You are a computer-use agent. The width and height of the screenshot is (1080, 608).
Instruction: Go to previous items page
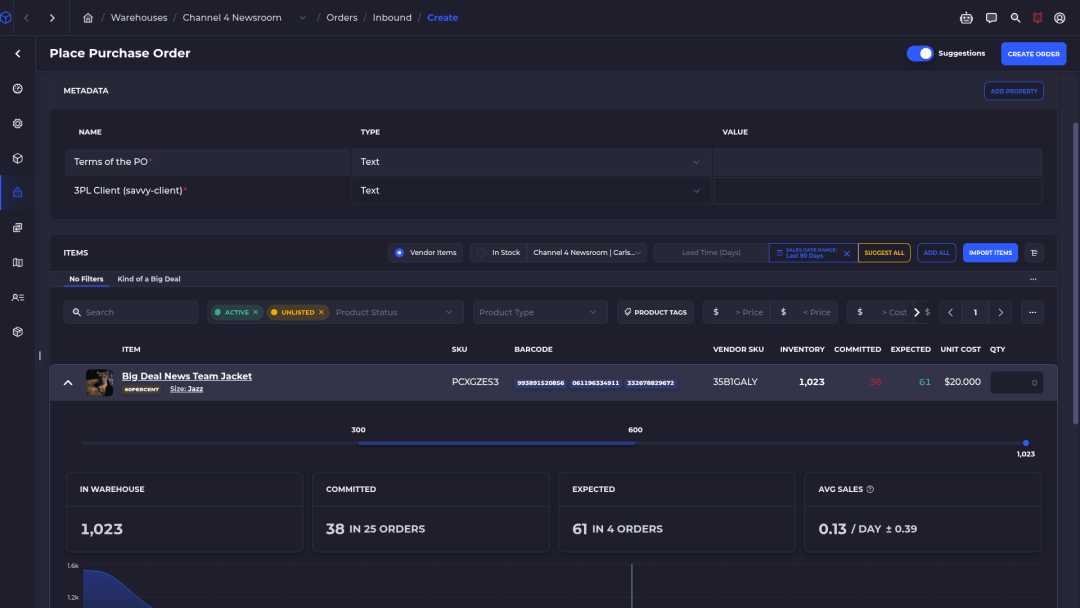(x=951, y=313)
